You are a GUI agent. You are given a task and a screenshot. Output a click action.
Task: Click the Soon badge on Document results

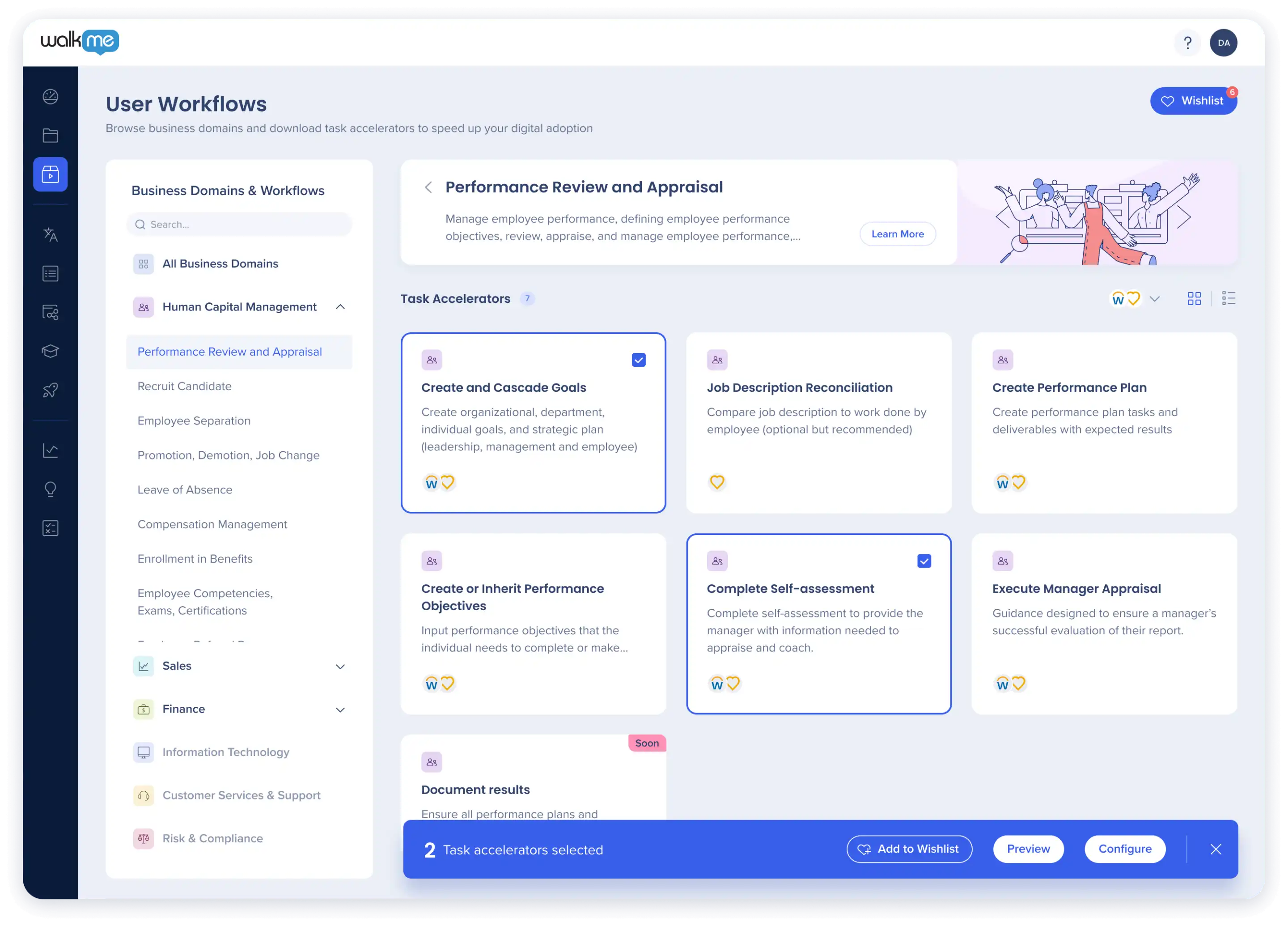tap(647, 743)
